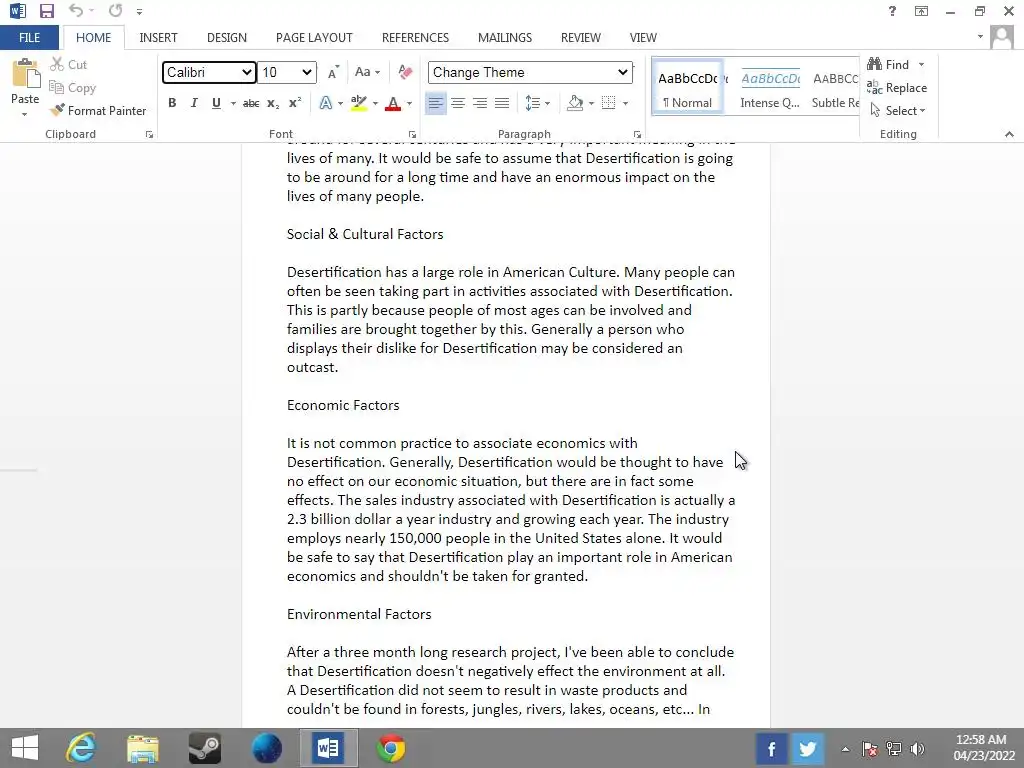This screenshot has height=768, width=1024.
Task: Open Steam from the taskbar
Action: [204, 748]
